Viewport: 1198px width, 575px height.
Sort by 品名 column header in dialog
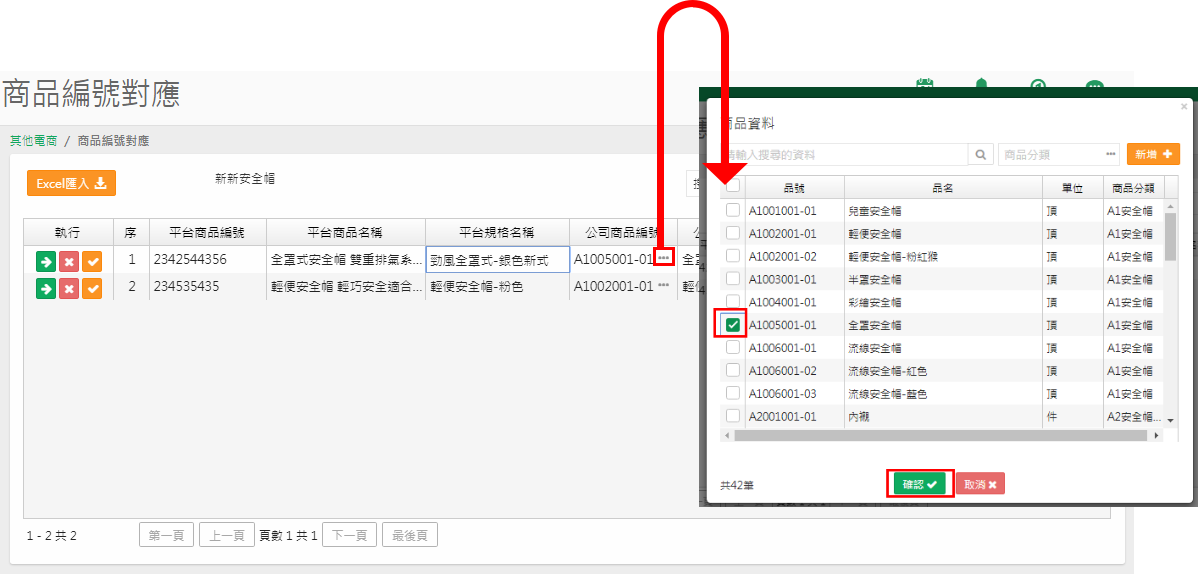point(944,187)
